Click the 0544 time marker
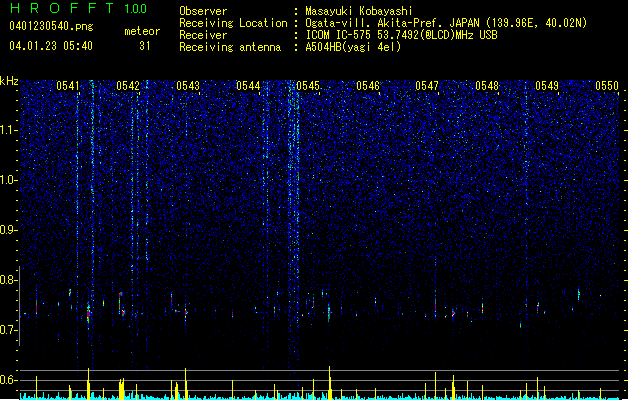629x400 pixels. click(x=248, y=86)
